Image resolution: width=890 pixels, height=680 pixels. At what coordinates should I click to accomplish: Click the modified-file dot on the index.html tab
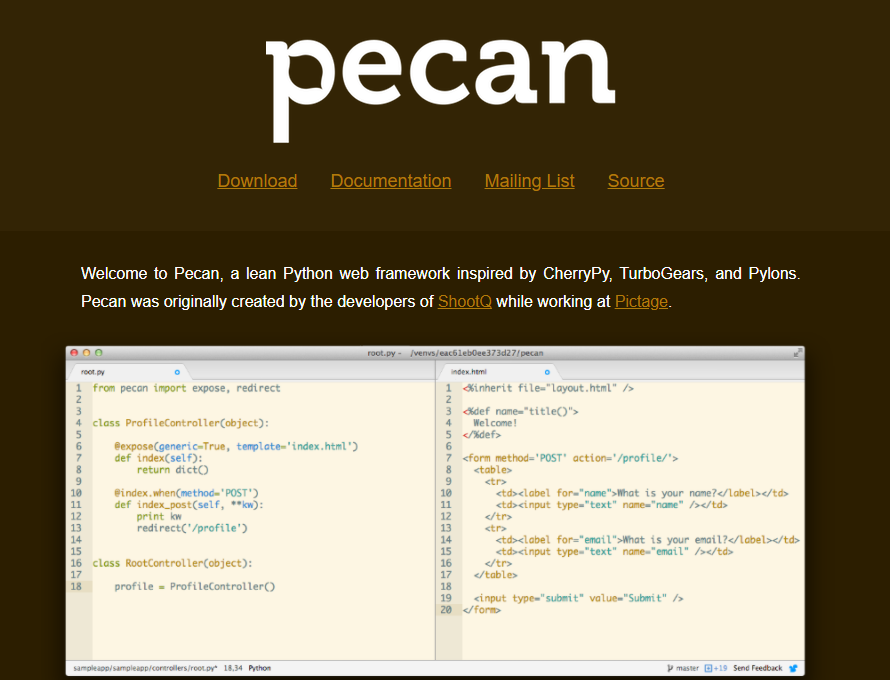547,370
